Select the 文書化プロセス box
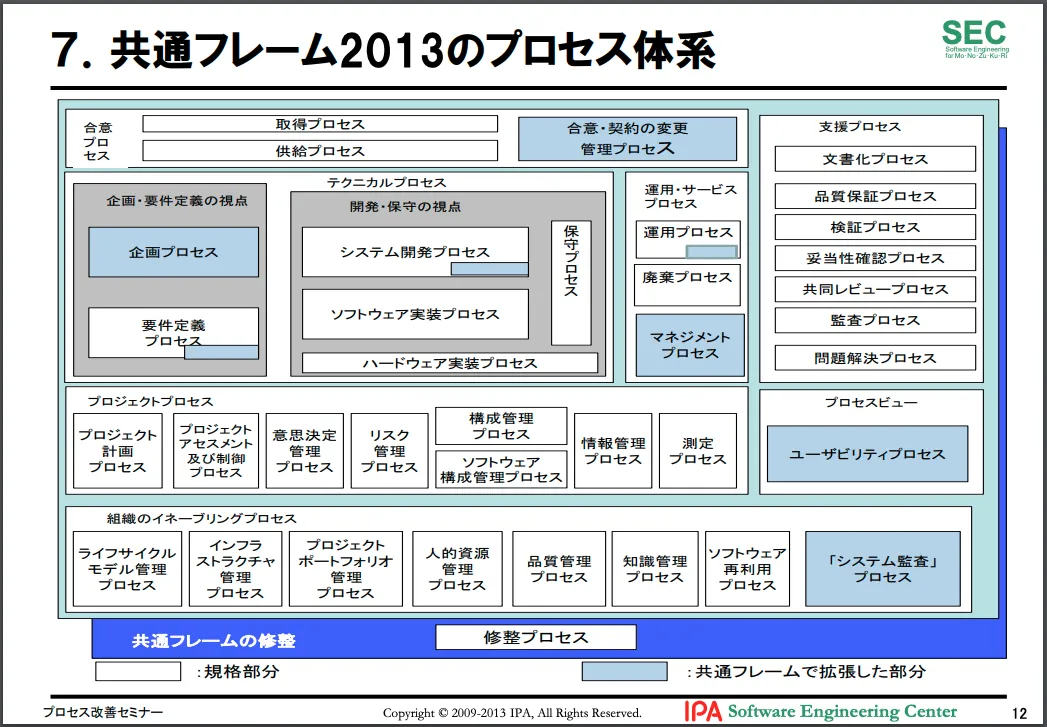Image resolution: width=1047 pixels, height=727 pixels. [875, 159]
